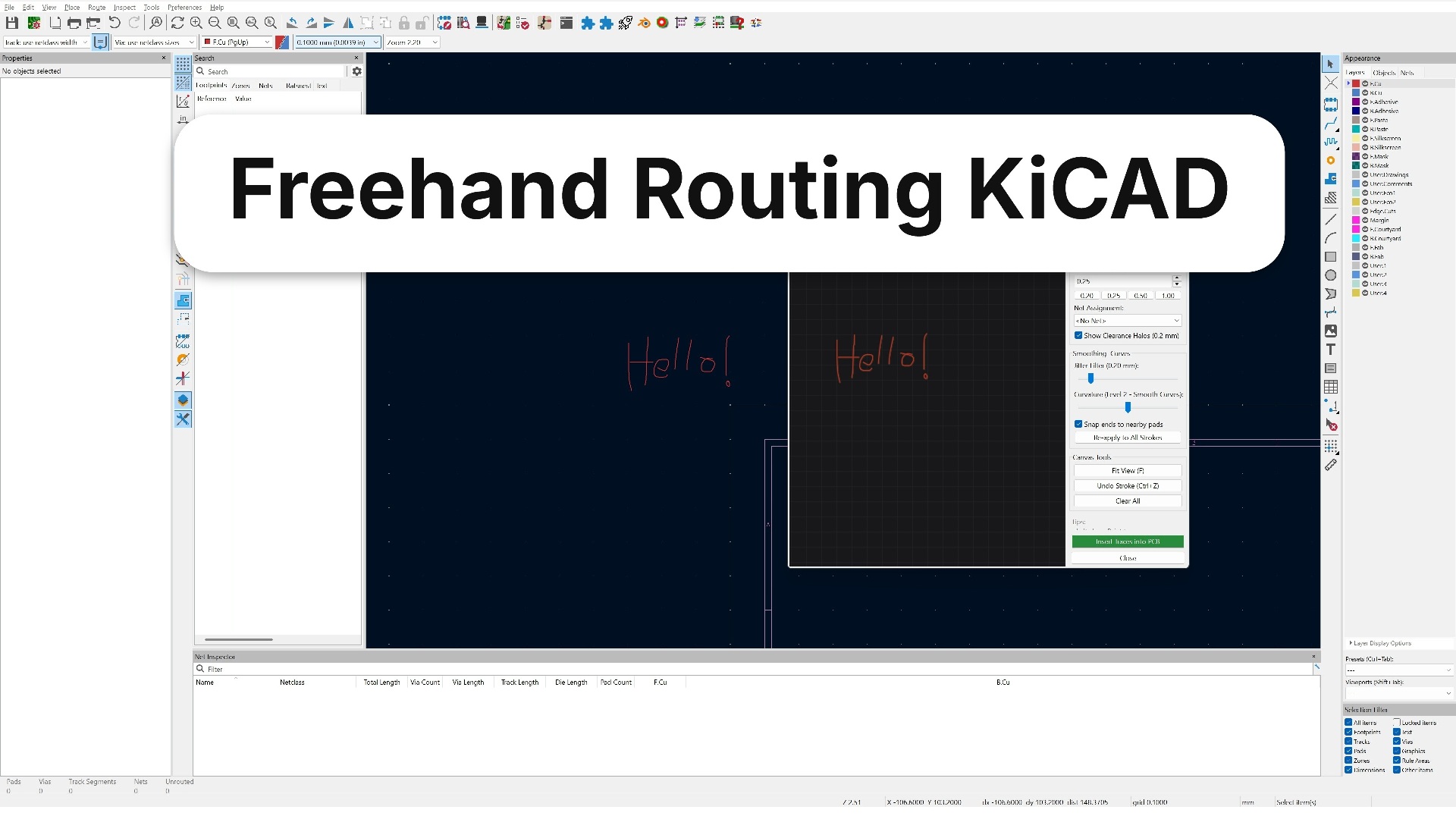Click the Print icon in toolbar
Image resolution: width=1456 pixels, height=819 pixels.
coord(74,23)
